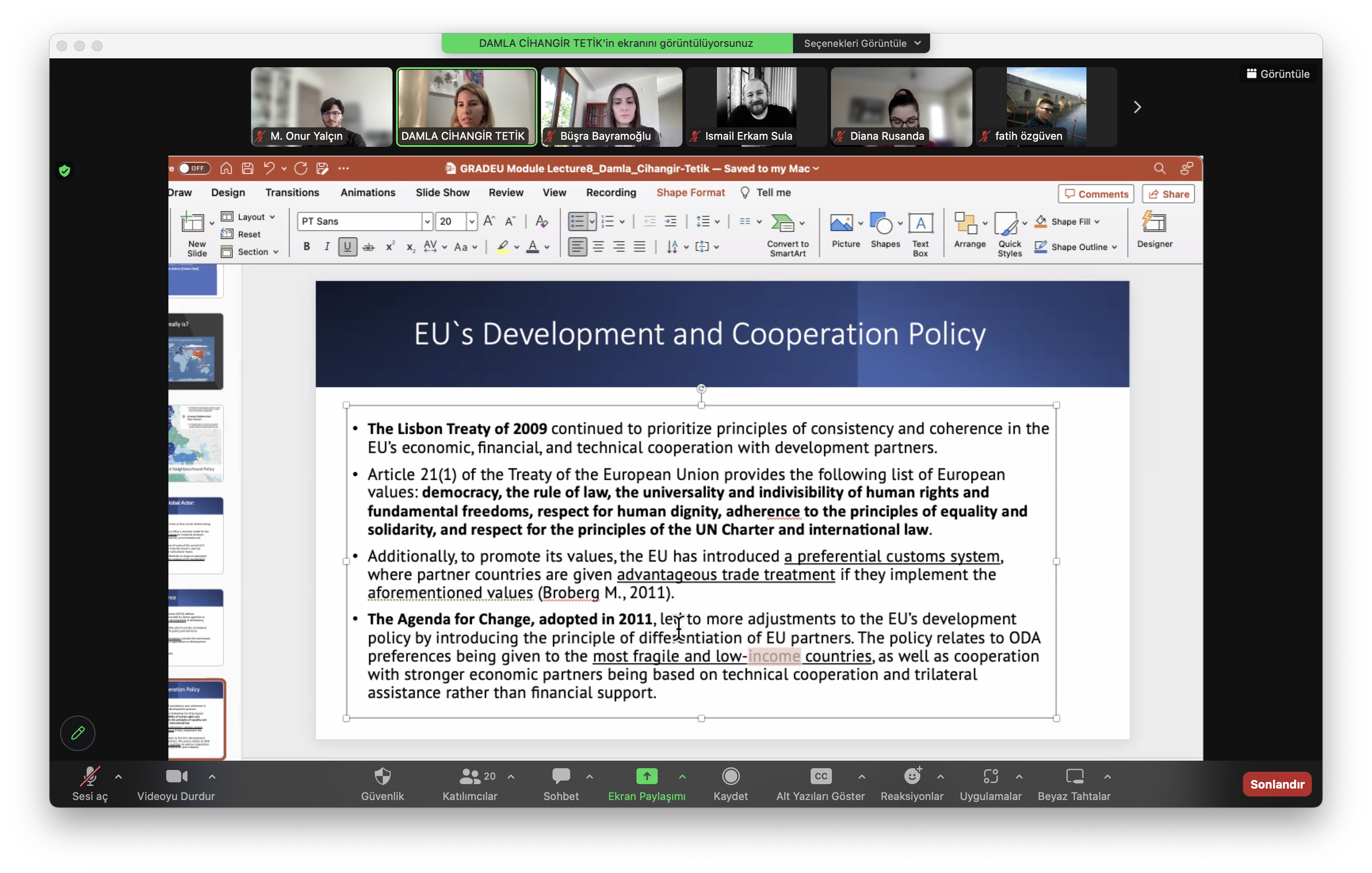The height and width of the screenshot is (873, 1372).
Task: Click the Comments button
Action: [x=1096, y=194]
